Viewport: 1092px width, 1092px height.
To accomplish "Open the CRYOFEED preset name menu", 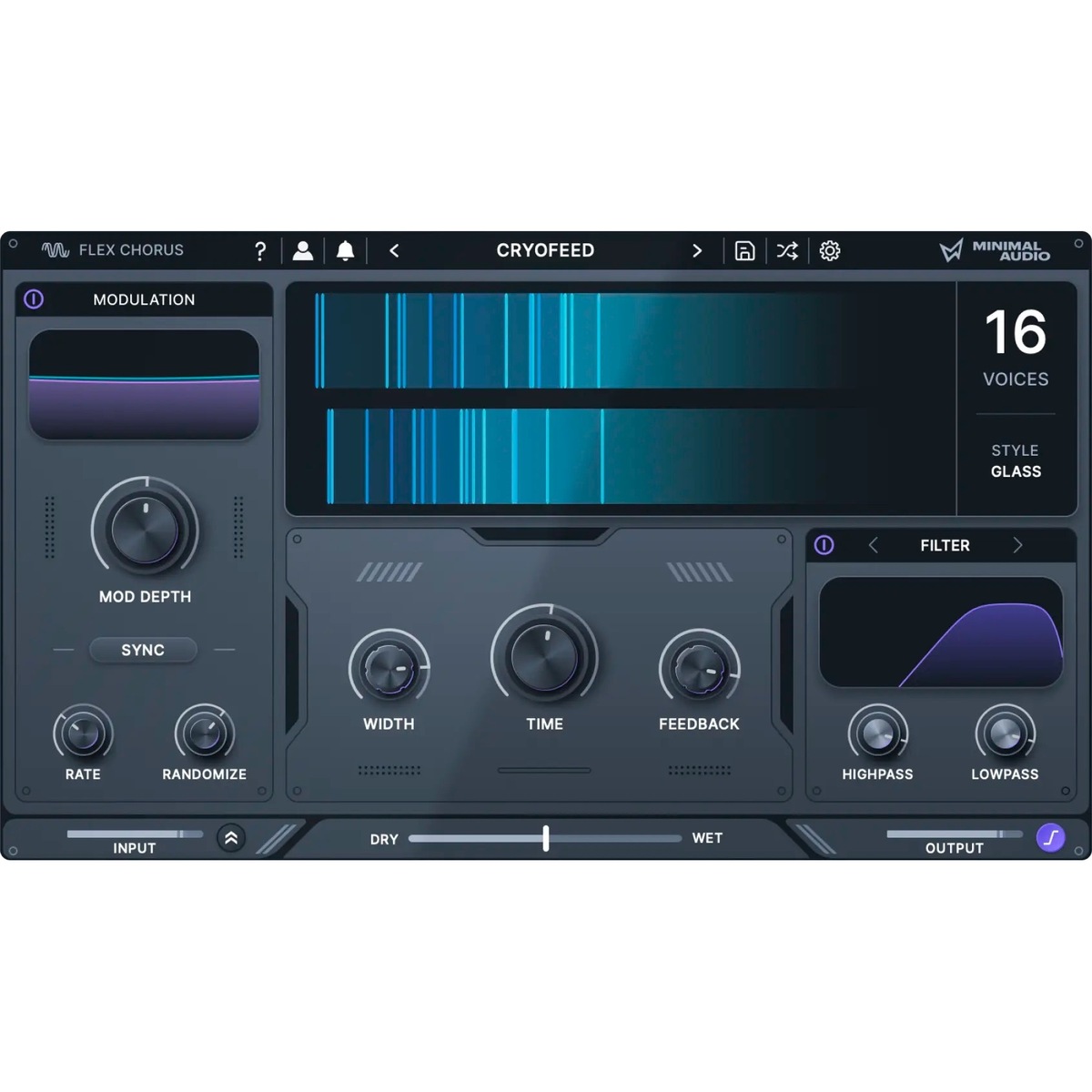I will 545,250.
